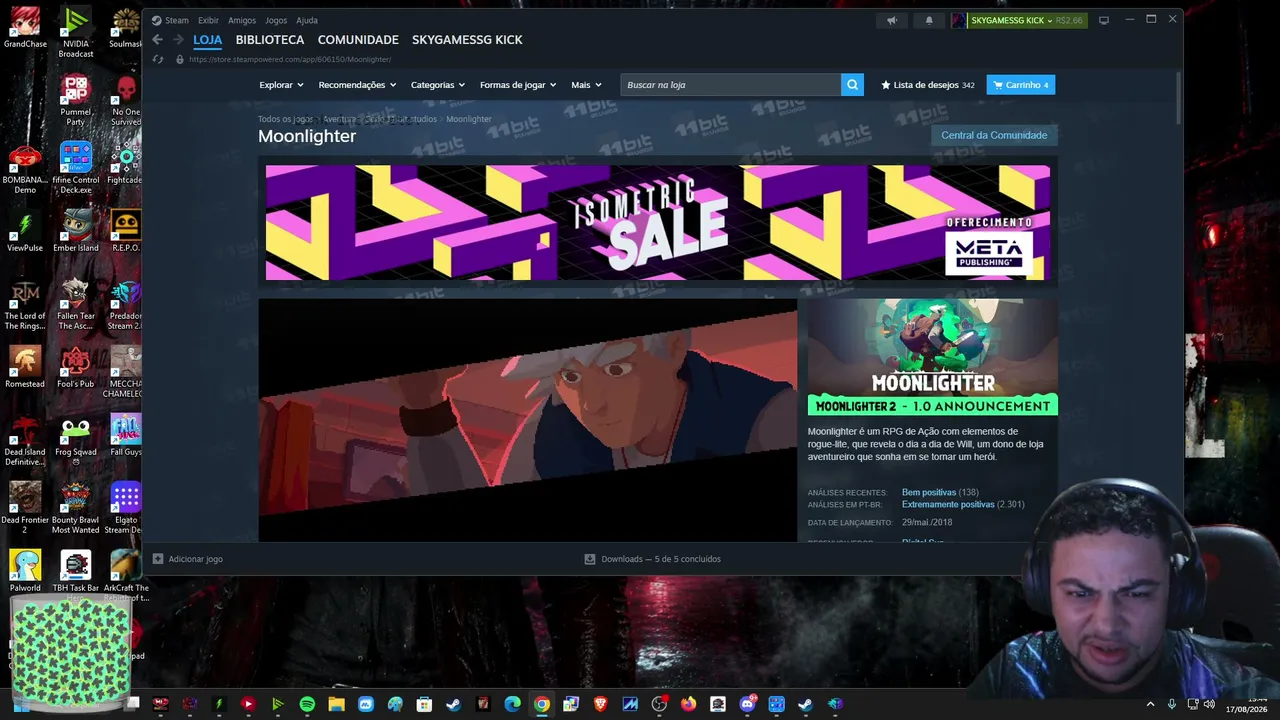This screenshot has width=1280, height=720.
Task: Expand the Mais dropdown
Action: tap(586, 85)
